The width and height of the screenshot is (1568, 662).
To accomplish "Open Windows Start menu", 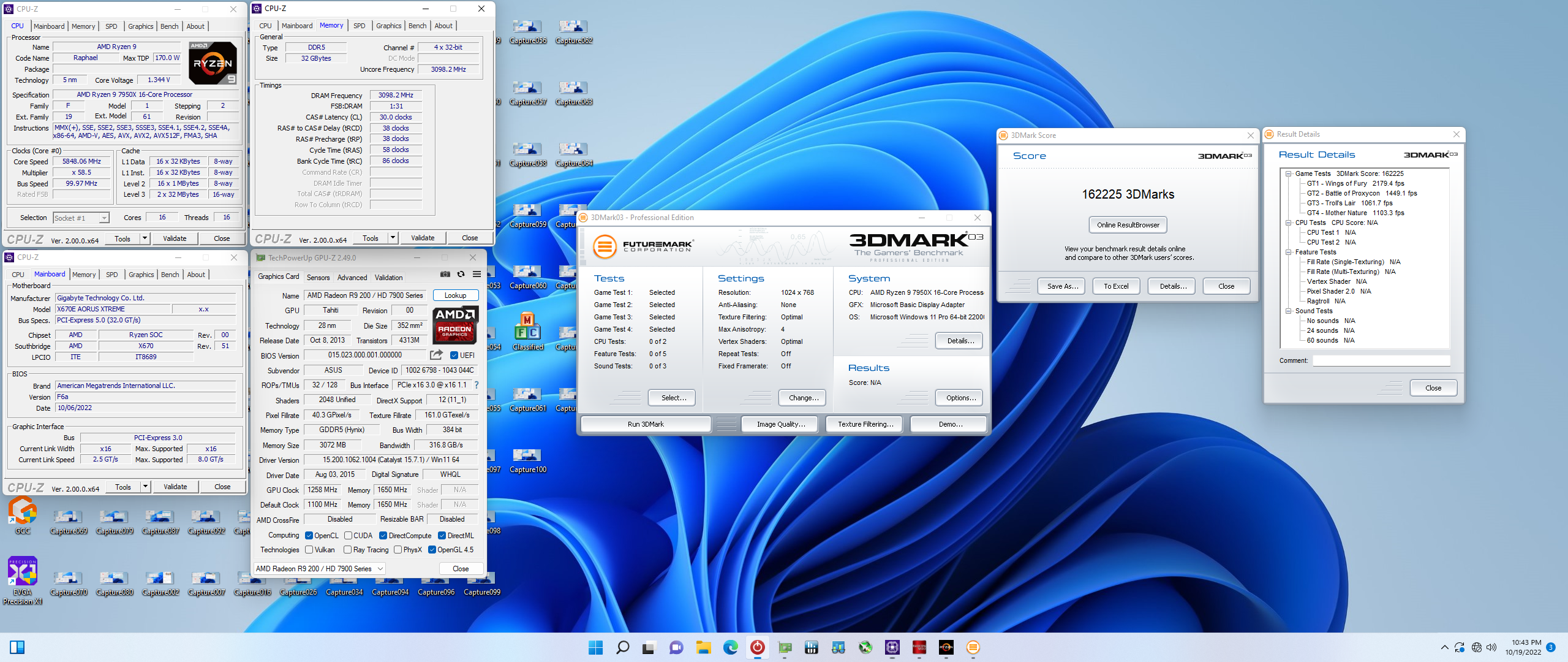I will tap(595, 647).
